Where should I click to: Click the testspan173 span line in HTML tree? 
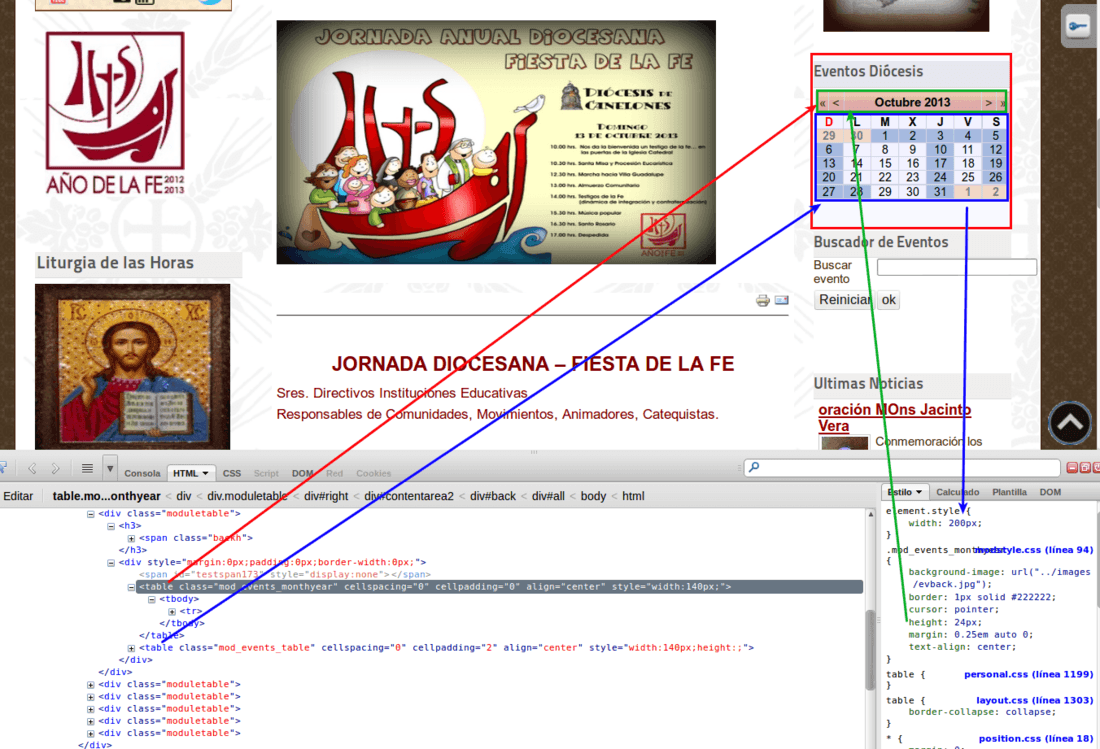[x=285, y=574]
